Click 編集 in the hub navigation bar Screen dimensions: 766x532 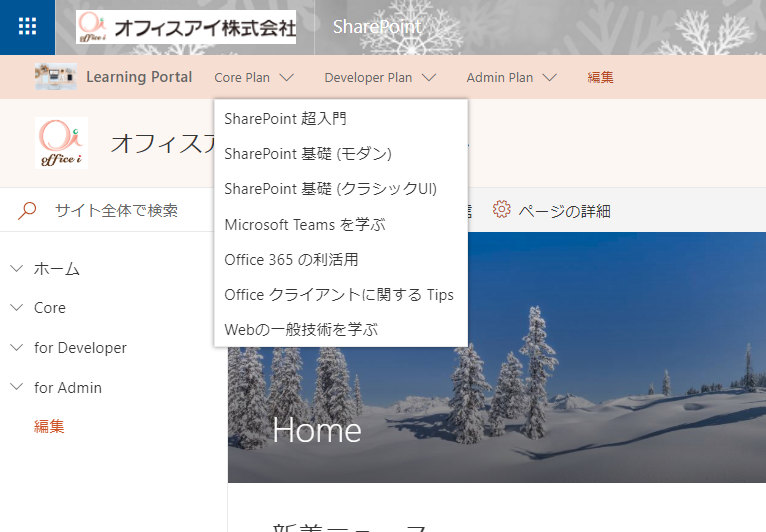coord(600,77)
